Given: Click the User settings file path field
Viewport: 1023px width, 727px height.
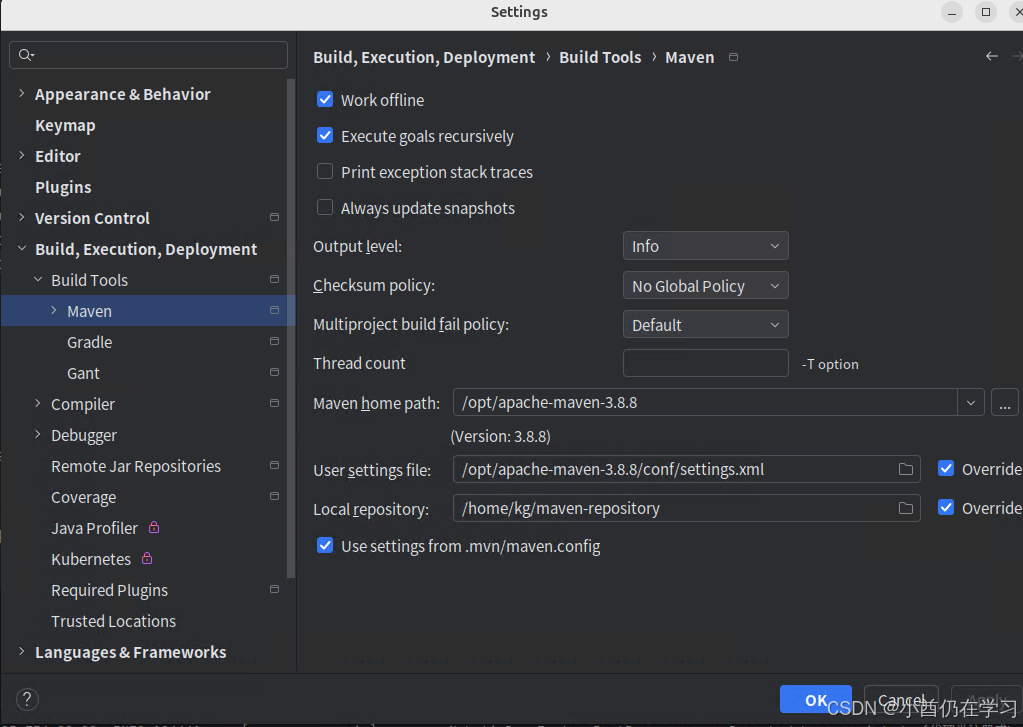Looking at the screenshot, I should tap(686, 469).
